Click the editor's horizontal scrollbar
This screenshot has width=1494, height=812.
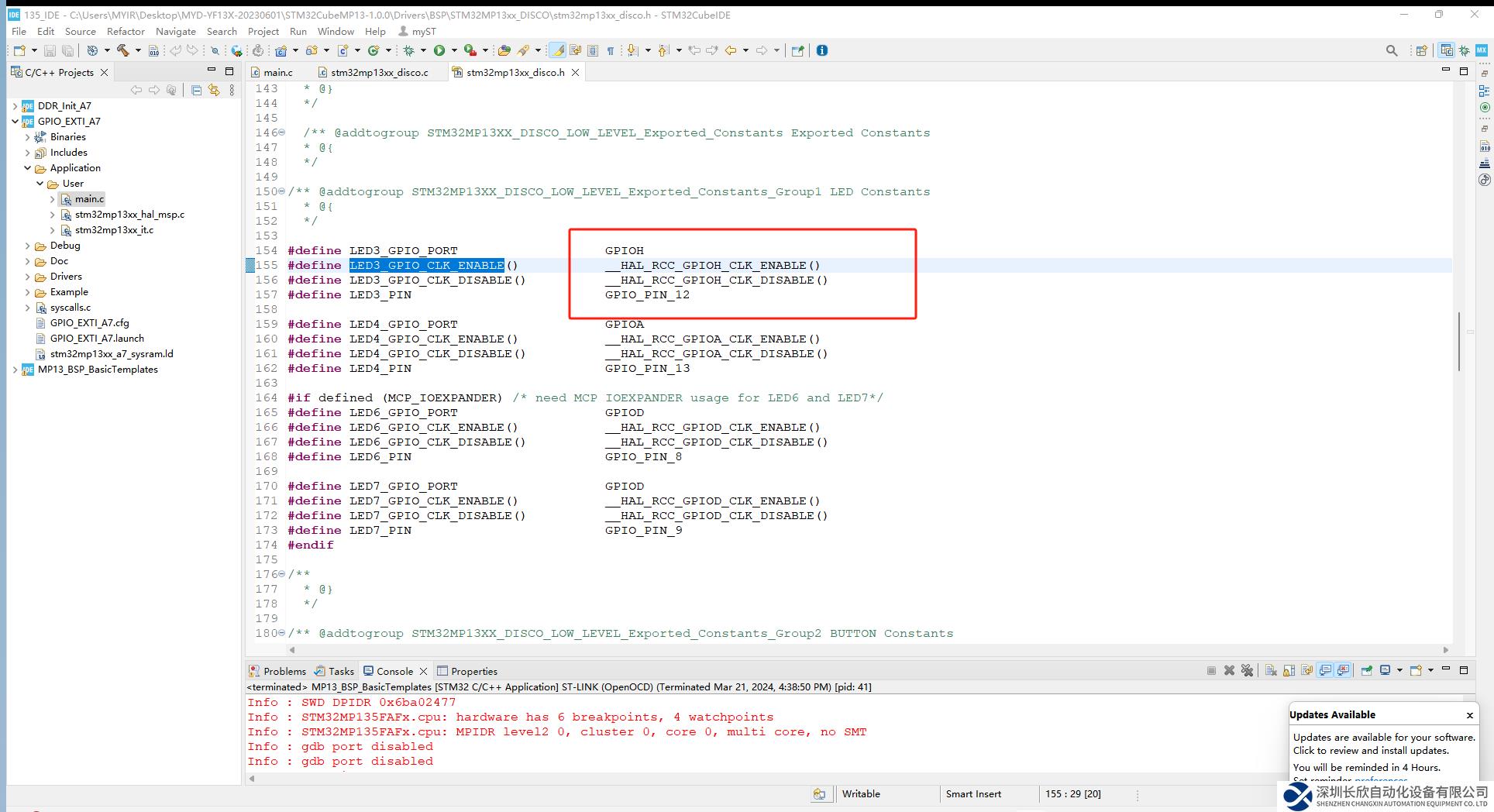click(x=868, y=650)
